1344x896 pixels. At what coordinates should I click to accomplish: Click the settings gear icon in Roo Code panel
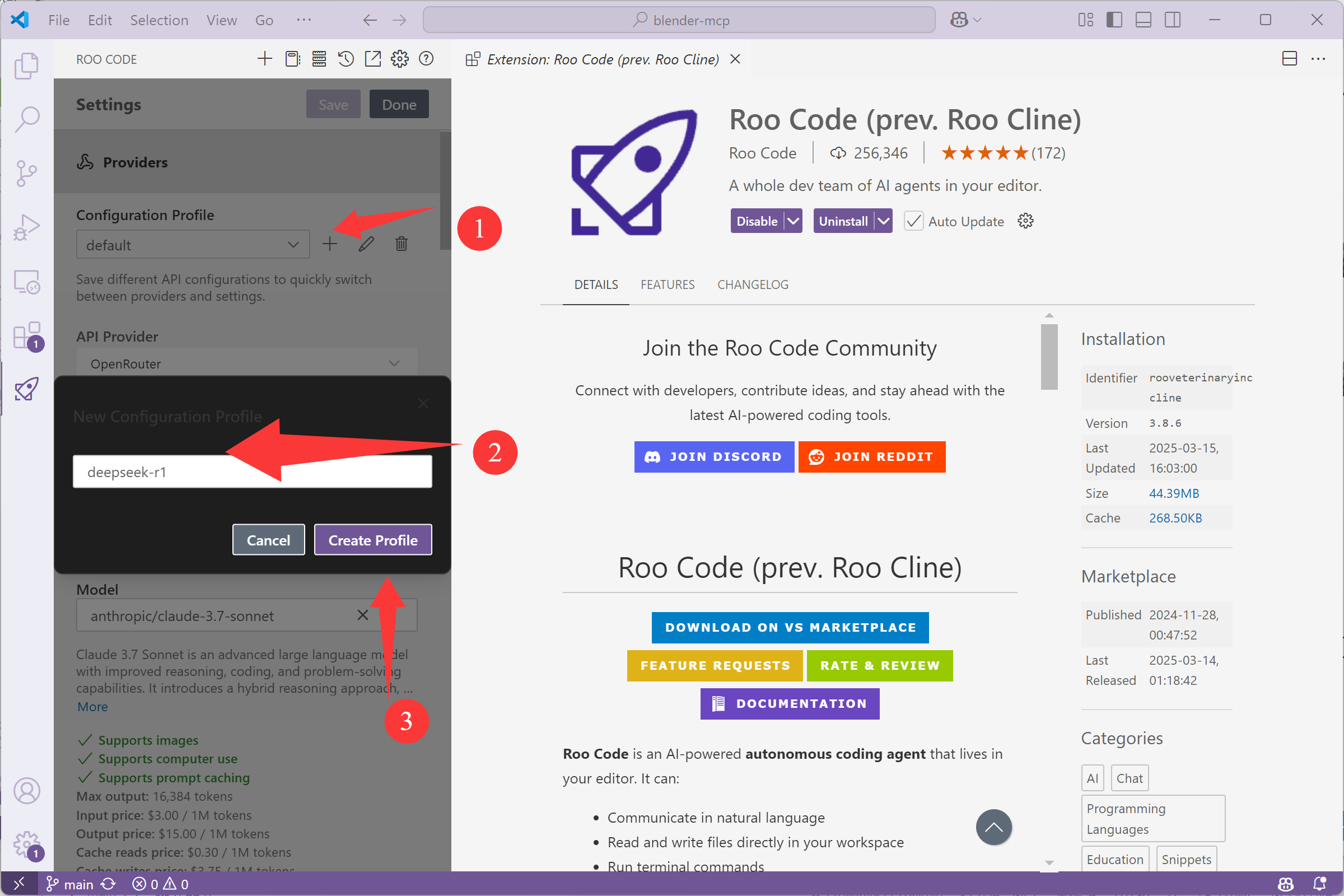click(x=400, y=60)
